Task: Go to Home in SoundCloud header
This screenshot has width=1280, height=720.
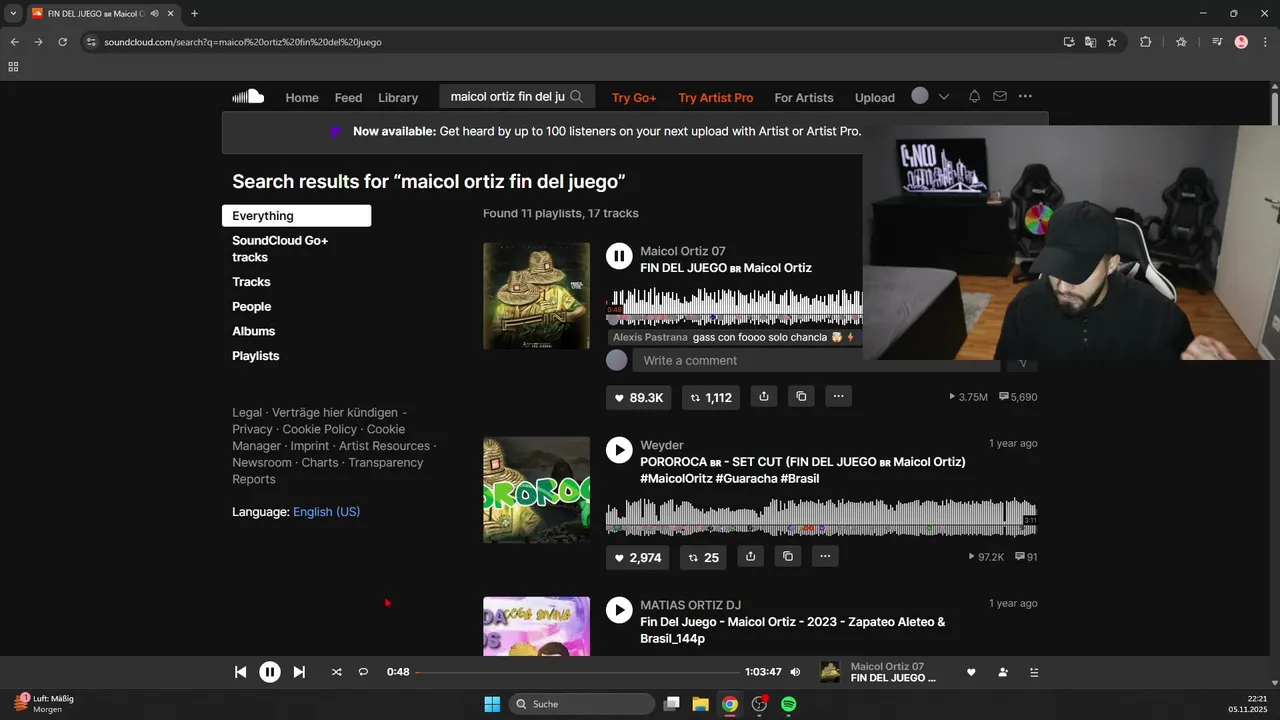Action: (x=302, y=97)
